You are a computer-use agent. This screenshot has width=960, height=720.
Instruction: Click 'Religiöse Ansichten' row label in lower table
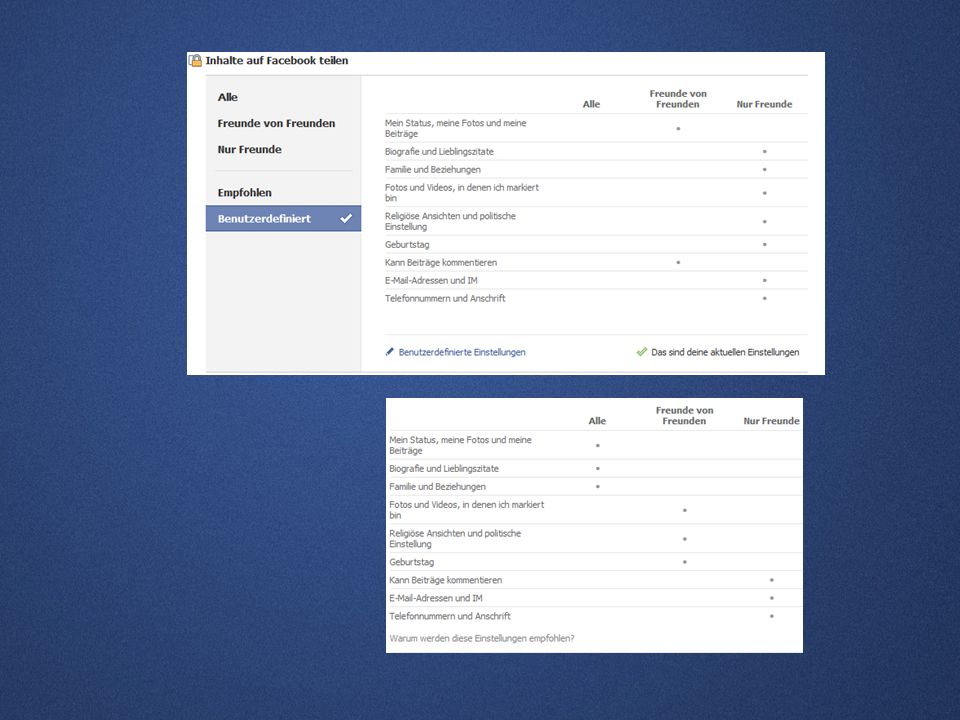pos(455,539)
